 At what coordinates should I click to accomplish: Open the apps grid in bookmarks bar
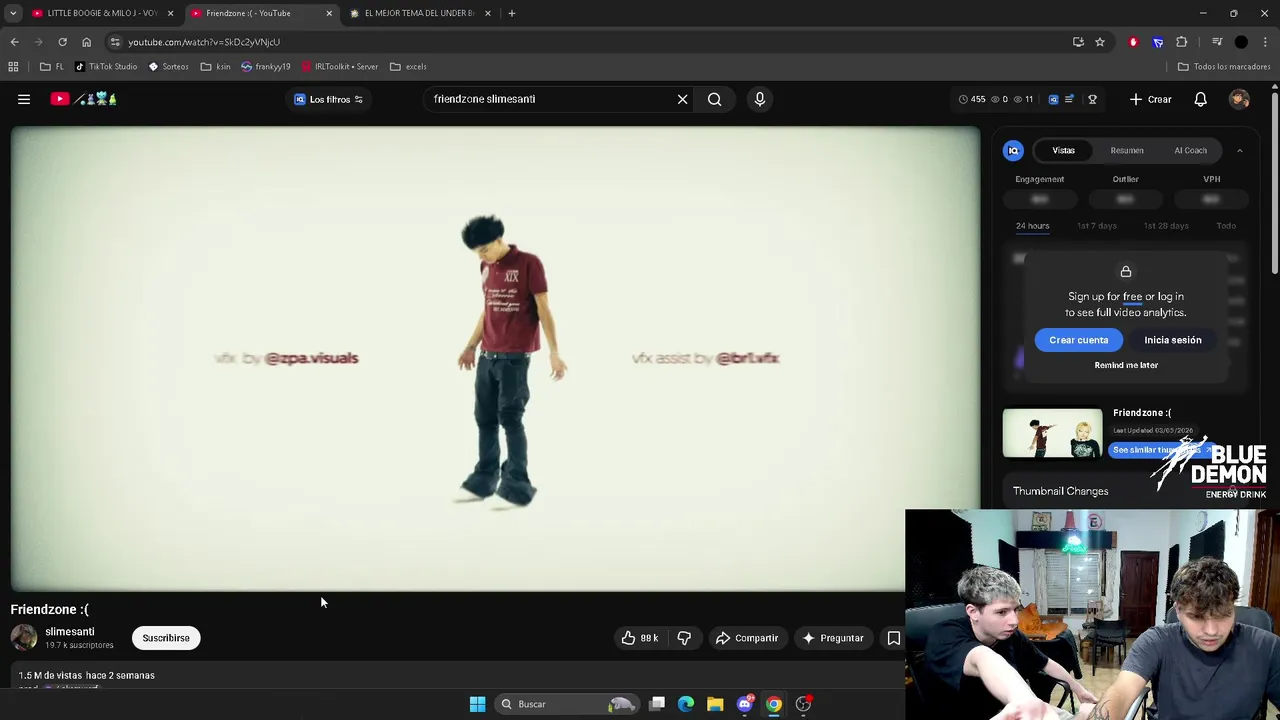13,66
